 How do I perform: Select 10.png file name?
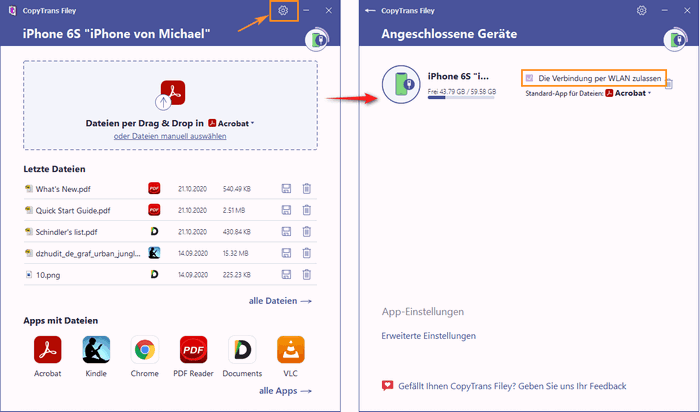click(x=48, y=275)
